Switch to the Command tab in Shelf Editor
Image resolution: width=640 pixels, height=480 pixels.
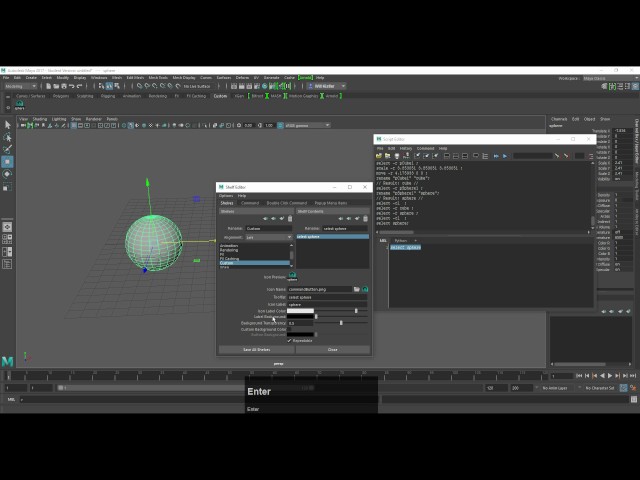[x=250, y=203]
